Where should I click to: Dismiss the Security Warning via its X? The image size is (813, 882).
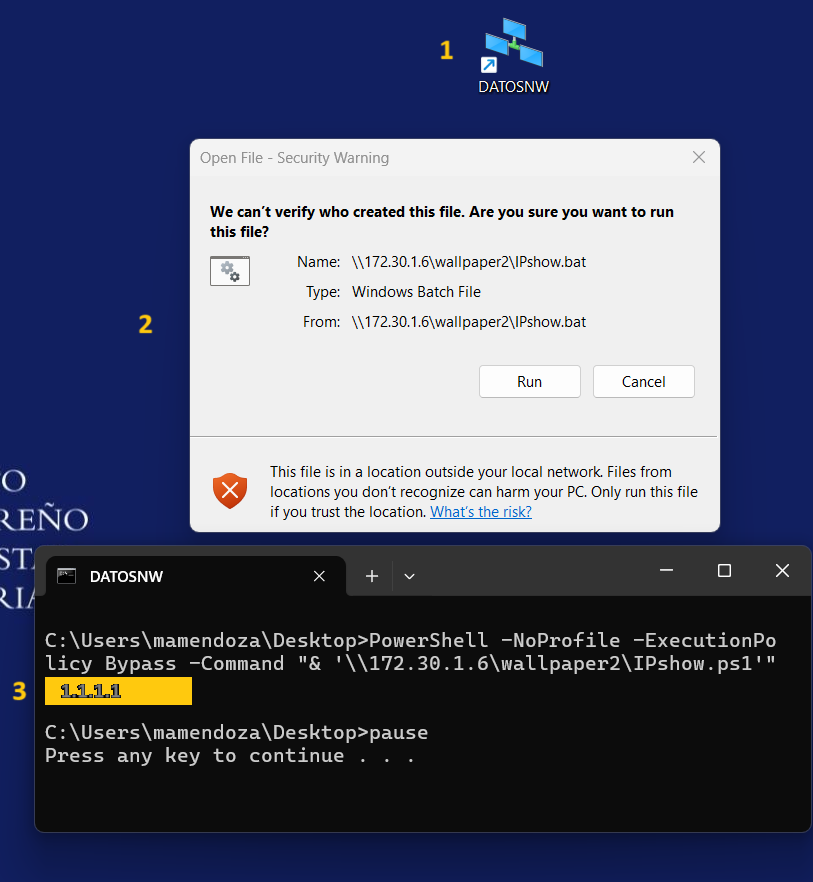click(x=699, y=157)
